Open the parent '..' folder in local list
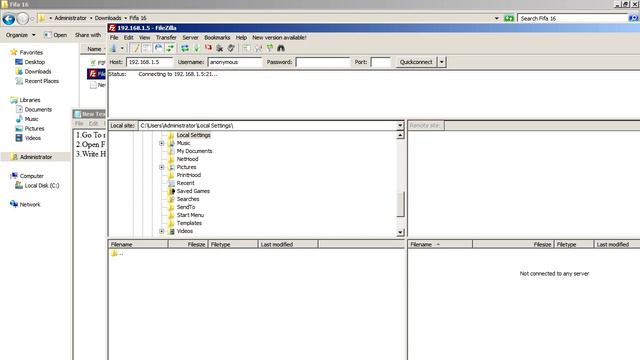The width and height of the screenshot is (640, 360). coord(117,253)
